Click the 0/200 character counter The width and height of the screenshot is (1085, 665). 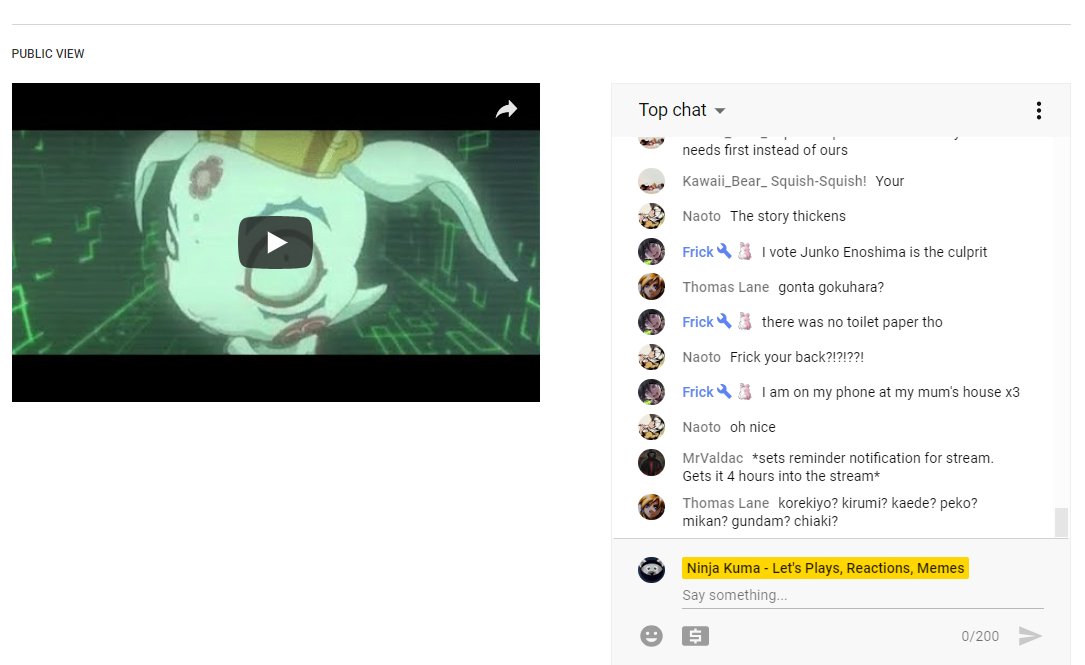tap(980, 636)
